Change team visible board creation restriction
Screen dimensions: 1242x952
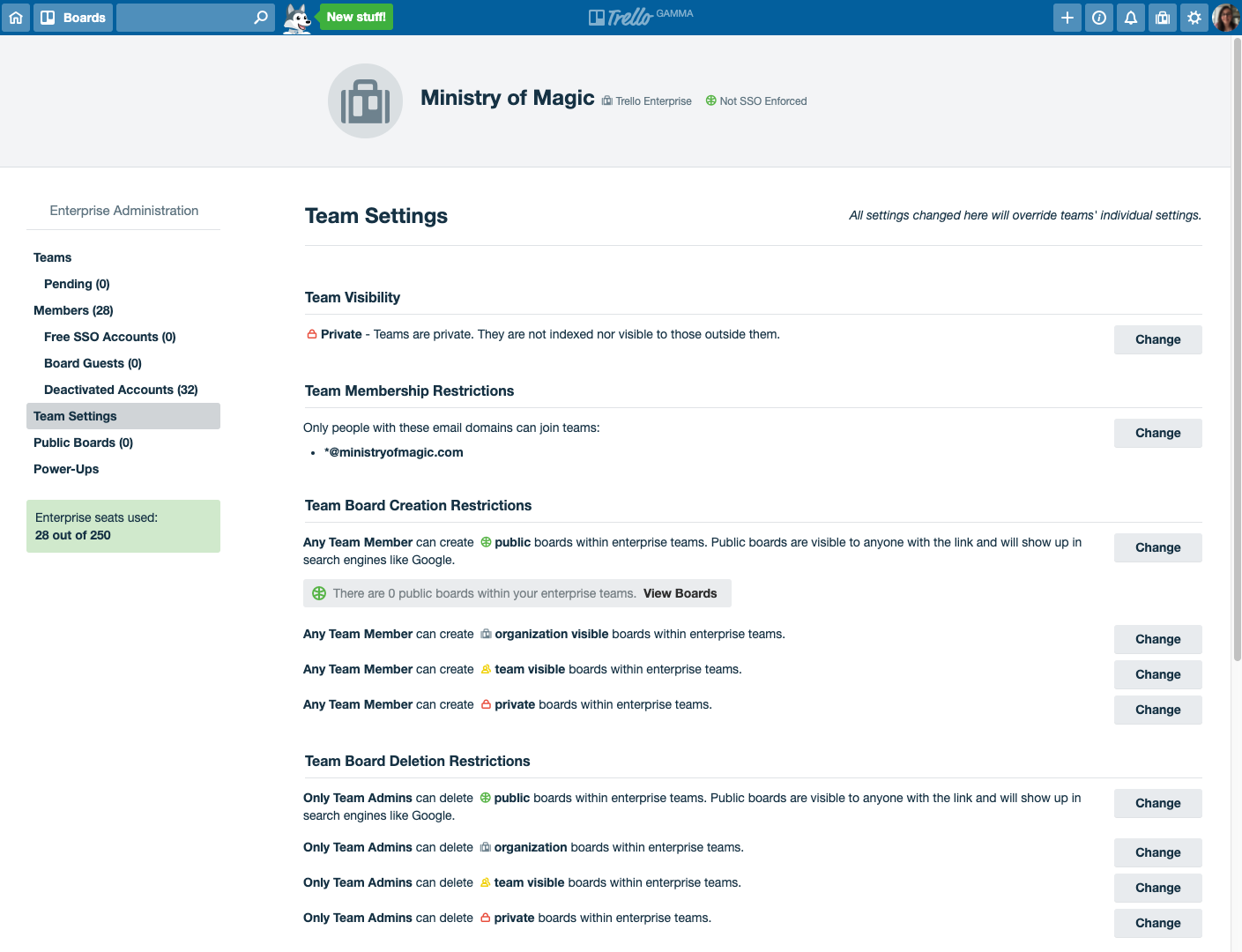[1158, 674]
